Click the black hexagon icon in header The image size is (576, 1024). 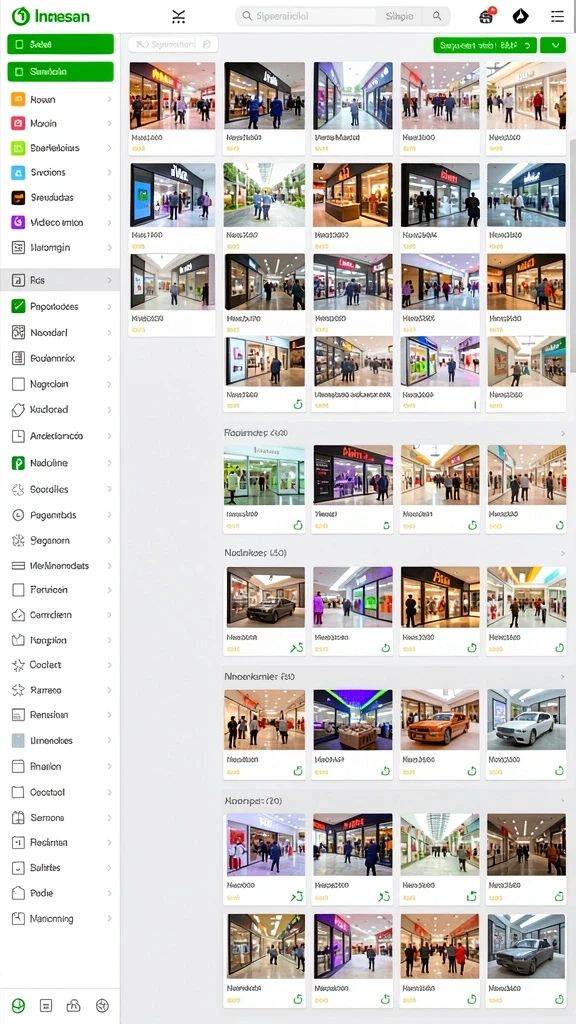[x=520, y=16]
